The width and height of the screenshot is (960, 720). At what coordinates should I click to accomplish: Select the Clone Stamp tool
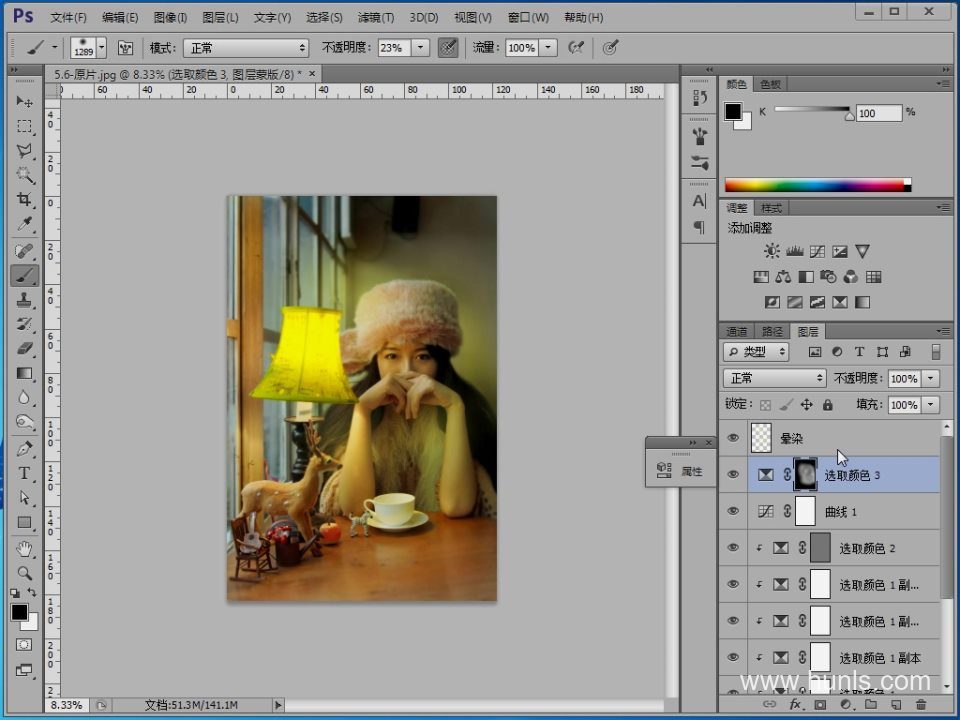coord(24,300)
